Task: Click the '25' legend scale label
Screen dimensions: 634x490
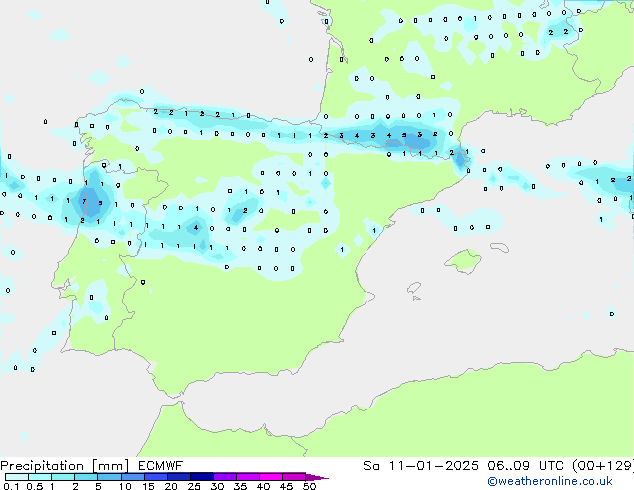Action: pos(194,486)
